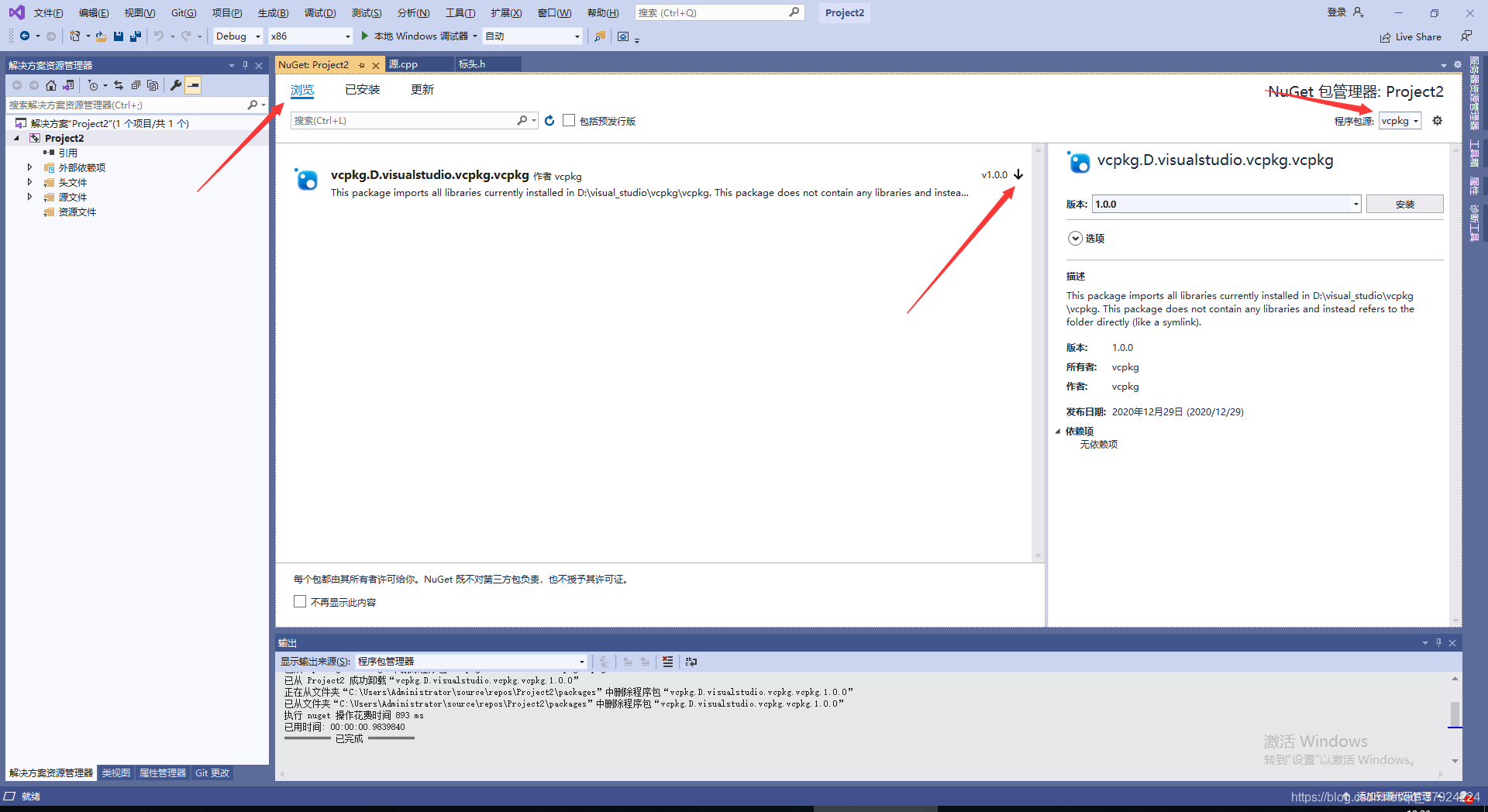Switch to the 更新 tab
Viewport: 1488px width, 812px height.
(422, 90)
